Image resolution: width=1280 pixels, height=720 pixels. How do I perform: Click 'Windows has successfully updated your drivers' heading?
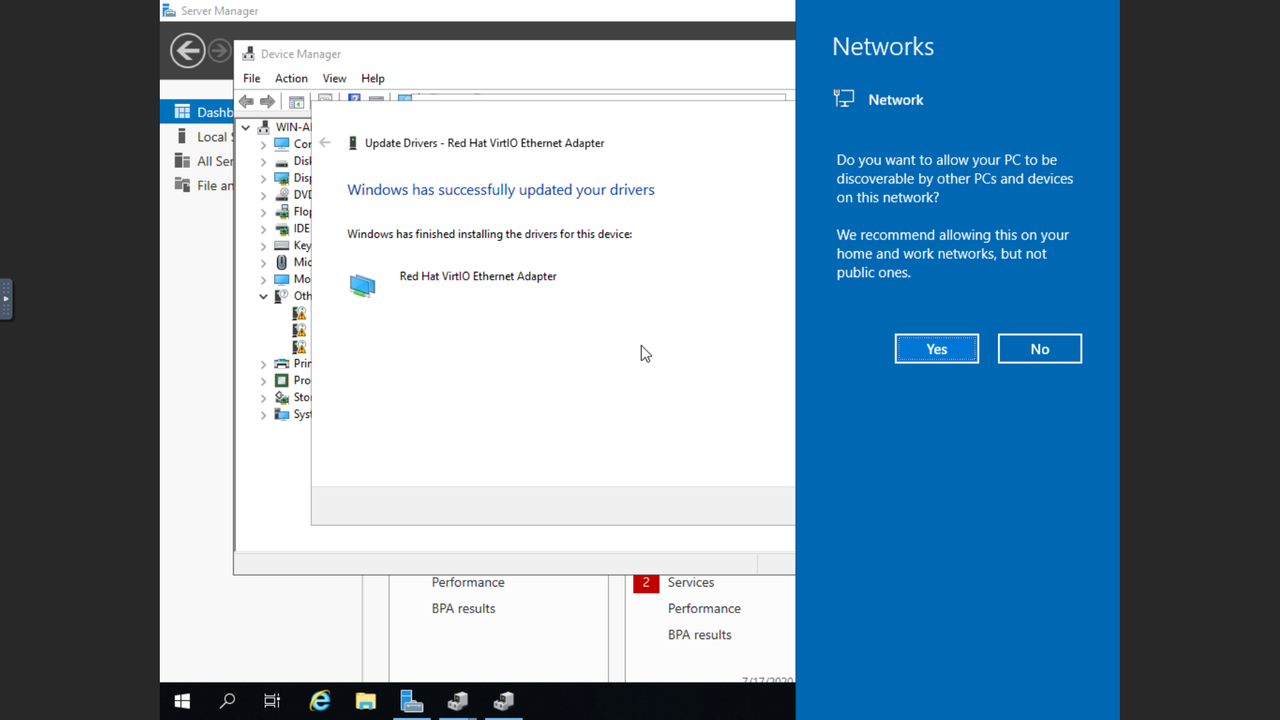pos(501,190)
